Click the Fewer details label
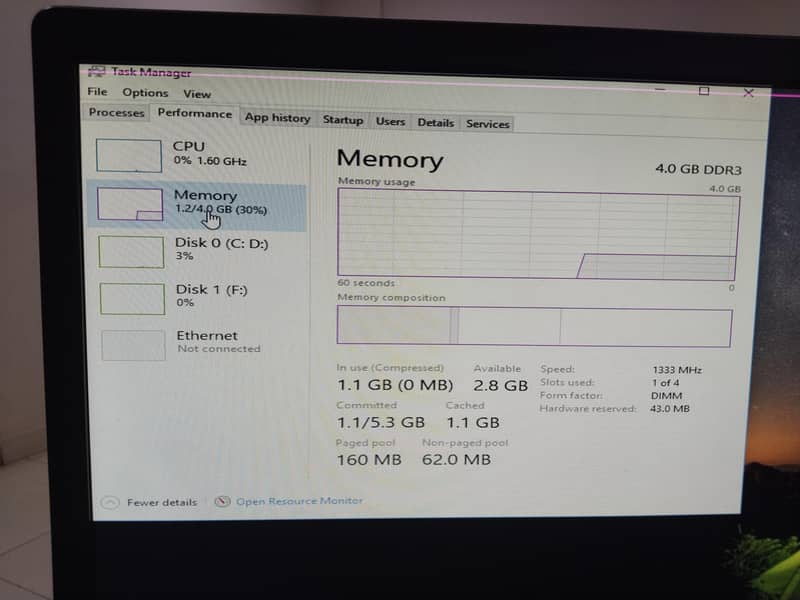Image resolution: width=800 pixels, height=600 pixels. (x=162, y=503)
